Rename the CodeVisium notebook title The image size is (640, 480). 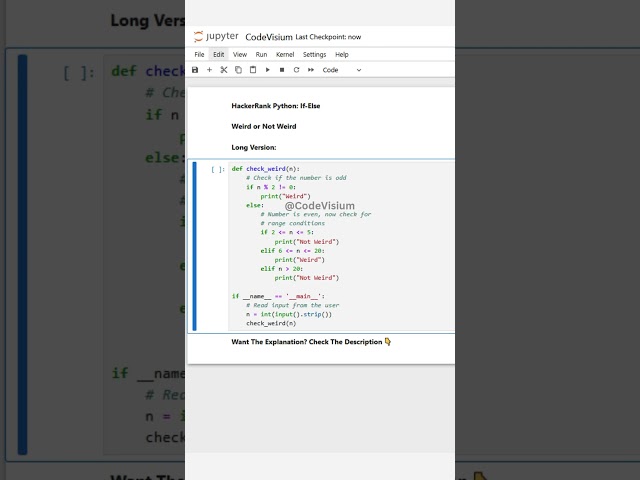(269, 37)
